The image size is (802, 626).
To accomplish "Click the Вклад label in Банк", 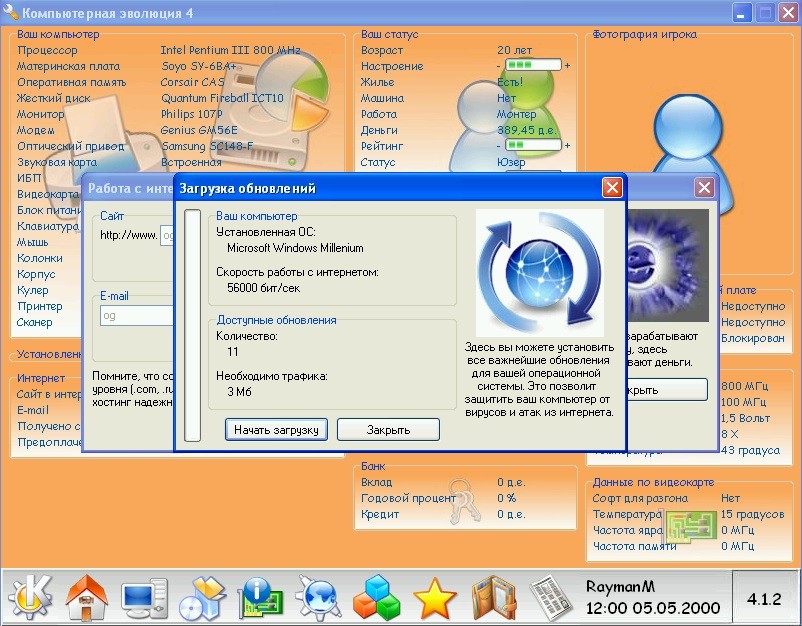I will tap(376, 482).
